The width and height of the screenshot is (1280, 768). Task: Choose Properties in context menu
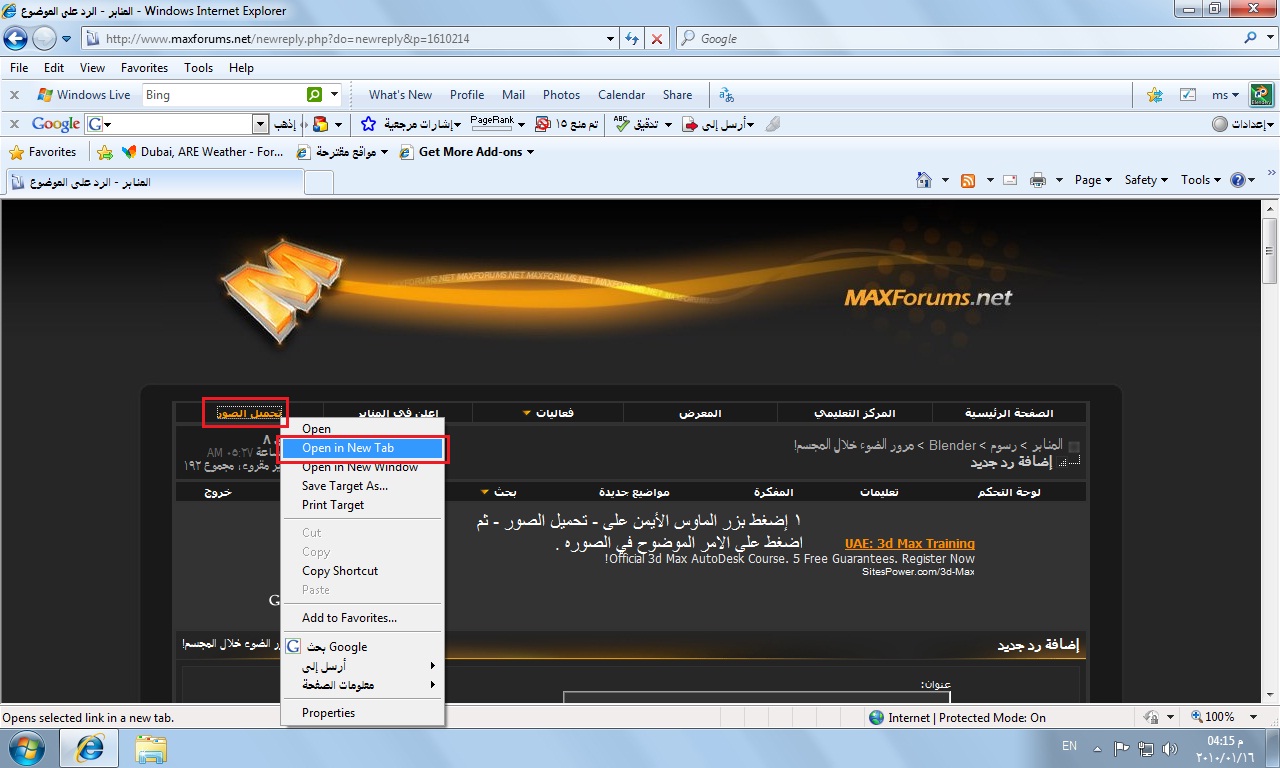361,713
